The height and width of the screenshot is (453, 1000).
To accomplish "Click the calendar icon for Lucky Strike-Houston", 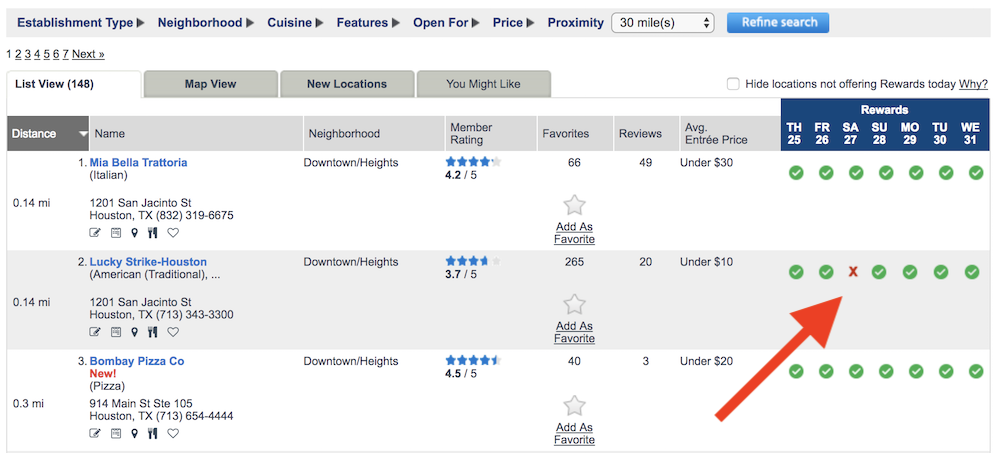I will coord(115,332).
